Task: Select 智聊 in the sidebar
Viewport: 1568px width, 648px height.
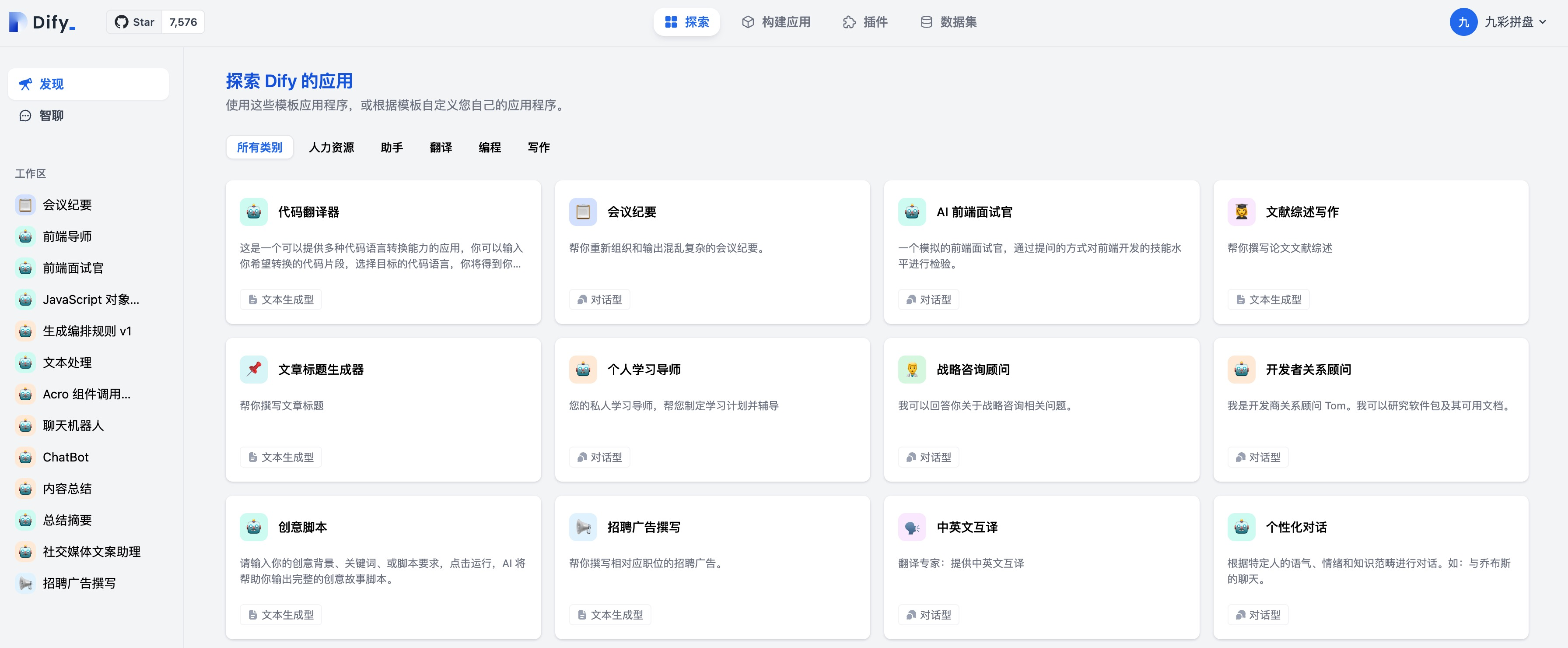Action: pyautogui.click(x=51, y=116)
